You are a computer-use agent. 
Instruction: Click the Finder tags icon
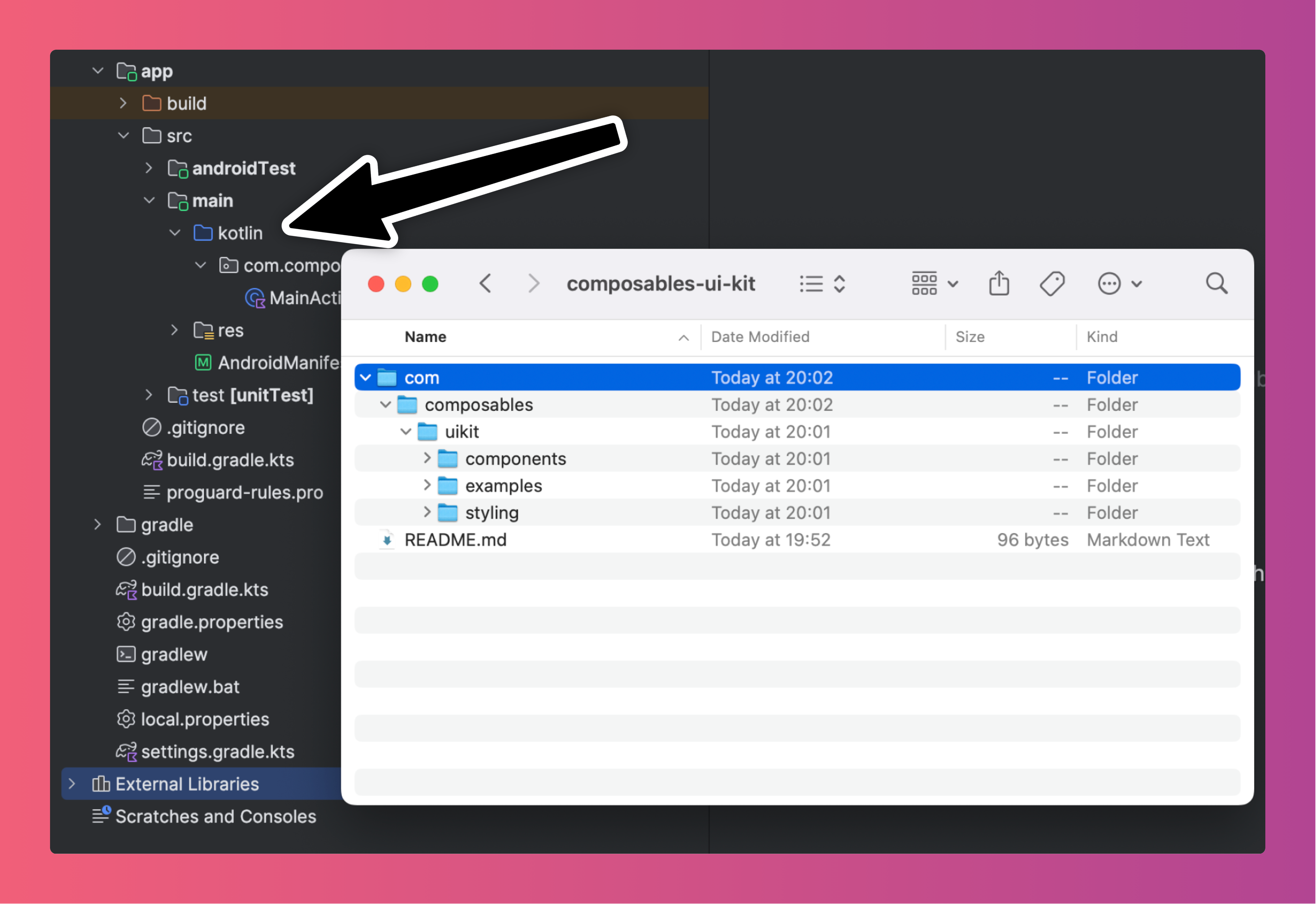(x=1052, y=283)
